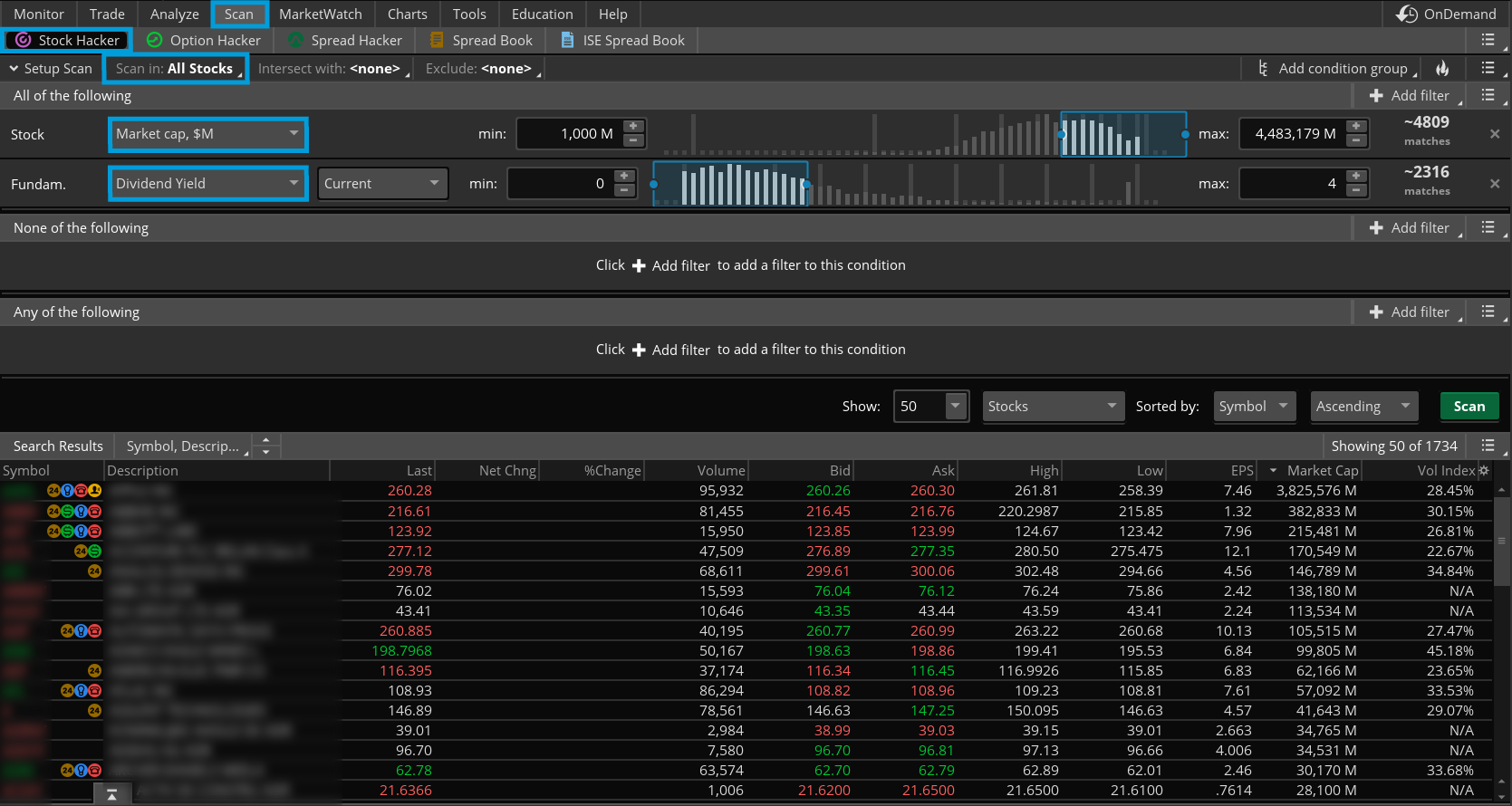Click the ISE Spread Book document icon

[567, 40]
